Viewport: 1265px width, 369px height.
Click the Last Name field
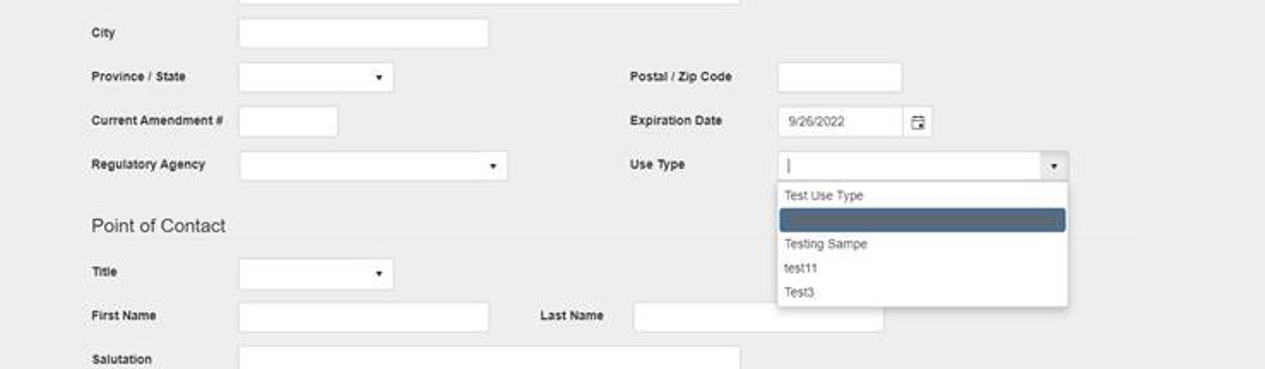pos(759,317)
